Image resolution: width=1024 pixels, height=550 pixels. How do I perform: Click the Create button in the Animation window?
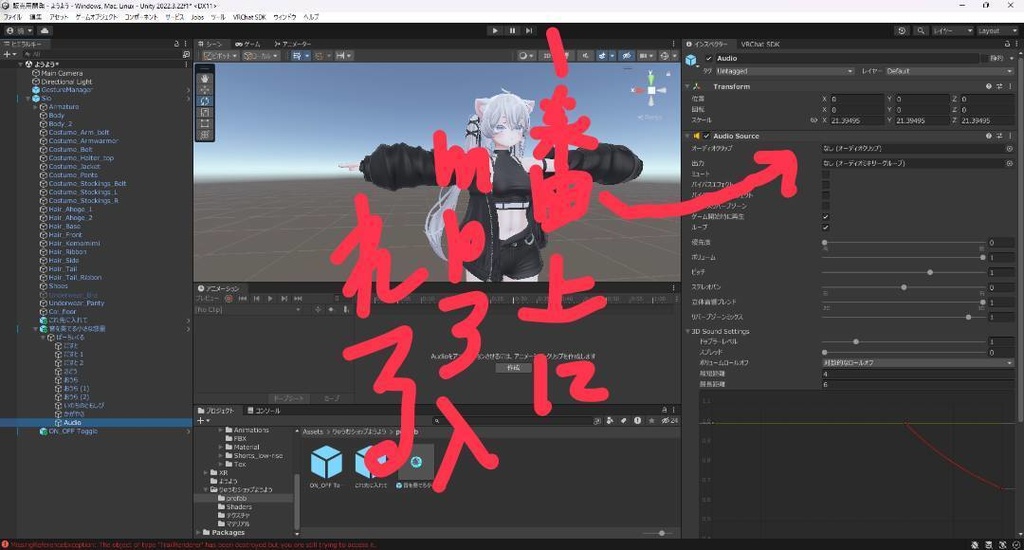(x=513, y=368)
